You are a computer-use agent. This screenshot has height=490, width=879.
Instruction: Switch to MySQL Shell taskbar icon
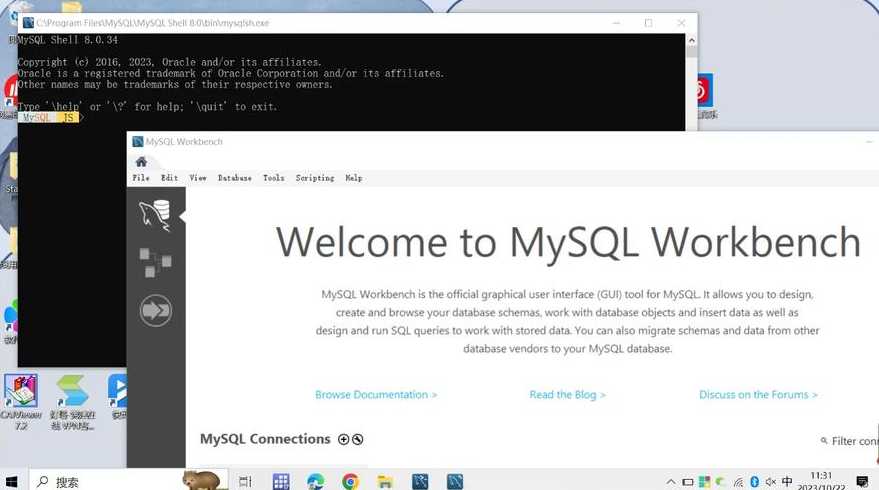[x=420, y=482]
